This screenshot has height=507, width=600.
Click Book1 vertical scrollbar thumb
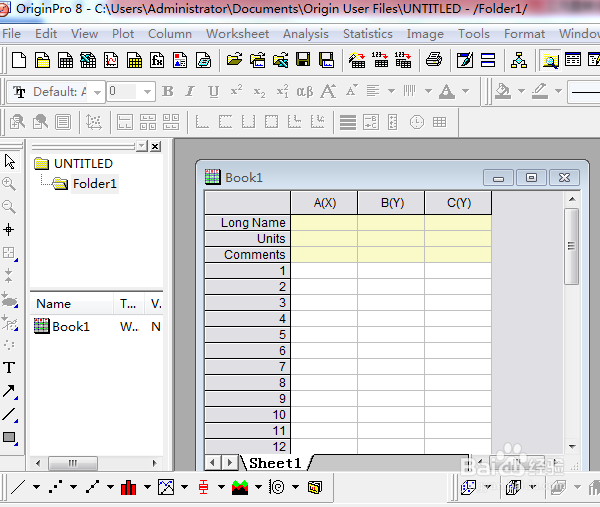coord(571,246)
